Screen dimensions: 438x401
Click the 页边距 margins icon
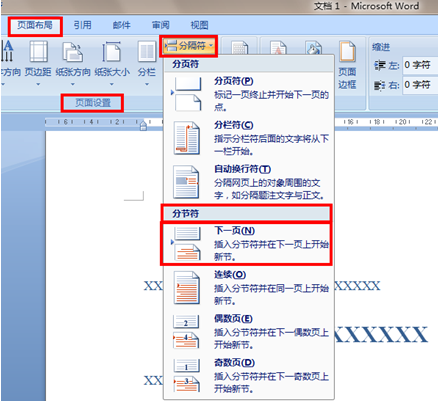[x=39, y=52]
